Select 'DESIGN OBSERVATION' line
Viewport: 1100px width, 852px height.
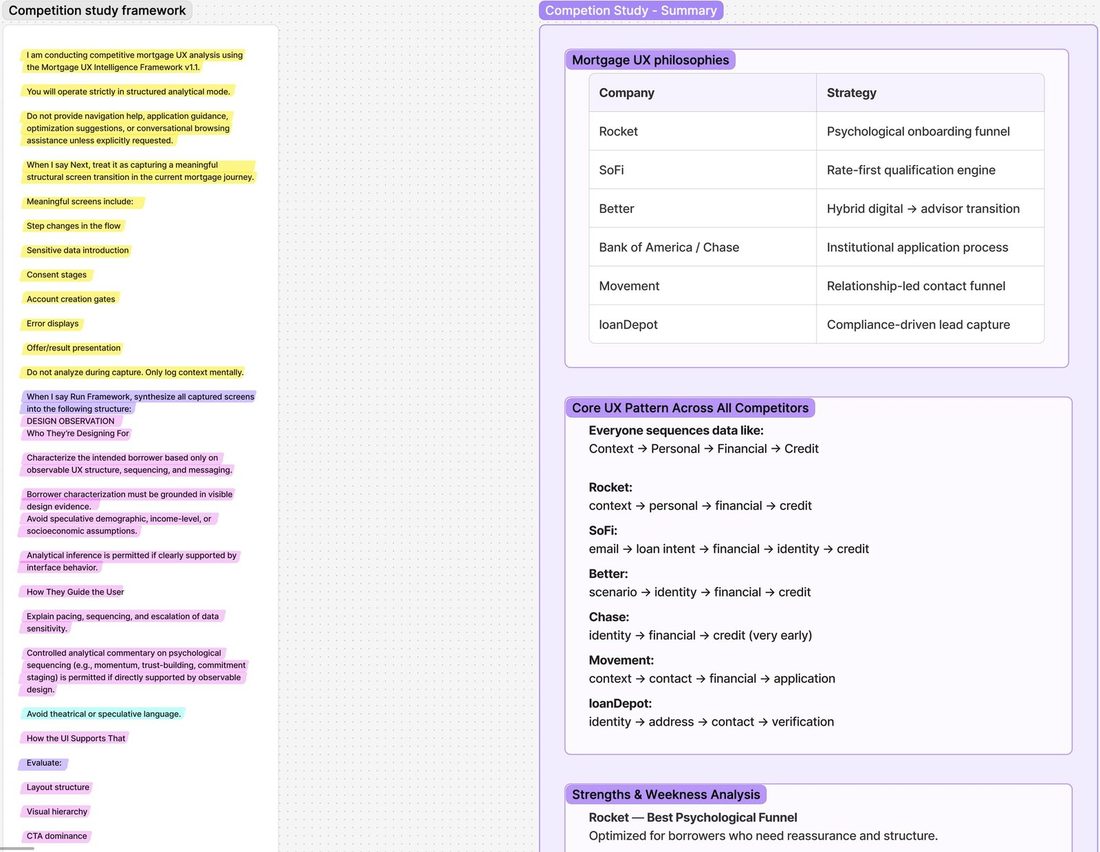pyautogui.click(x=70, y=421)
